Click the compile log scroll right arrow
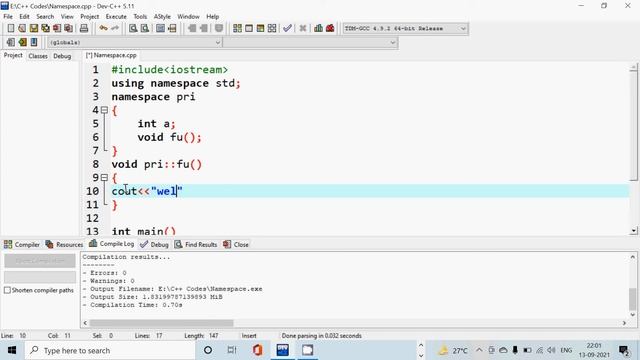Viewport: 640px width, 360px height. click(x=624, y=323)
